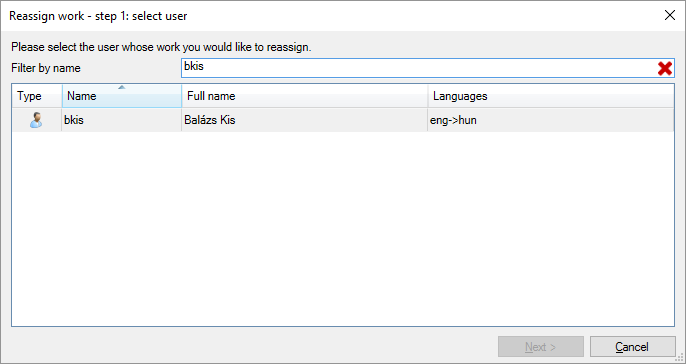Image resolution: width=686 pixels, height=364 pixels.
Task: Click the Next > button
Action: pyautogui.click(x=541, y=346)
